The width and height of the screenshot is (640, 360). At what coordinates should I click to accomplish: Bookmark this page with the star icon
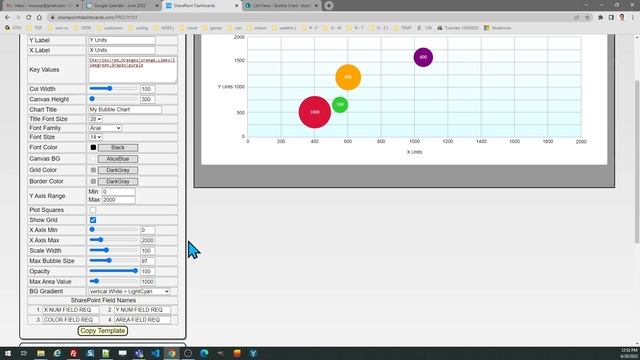pos(587,18)
